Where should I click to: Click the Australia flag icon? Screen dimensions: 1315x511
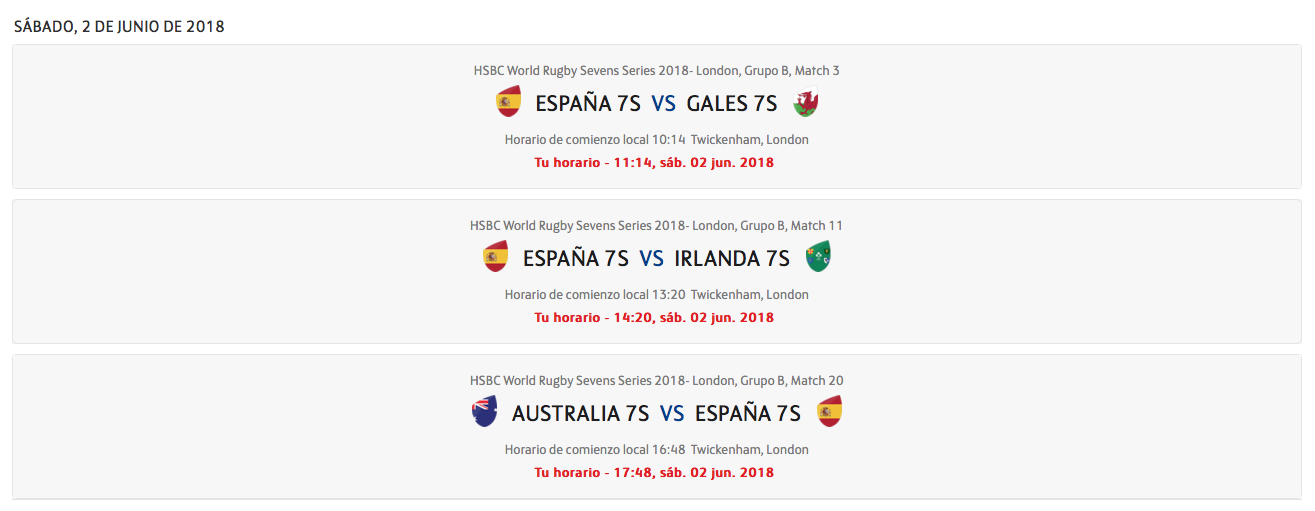click(485, 412)
